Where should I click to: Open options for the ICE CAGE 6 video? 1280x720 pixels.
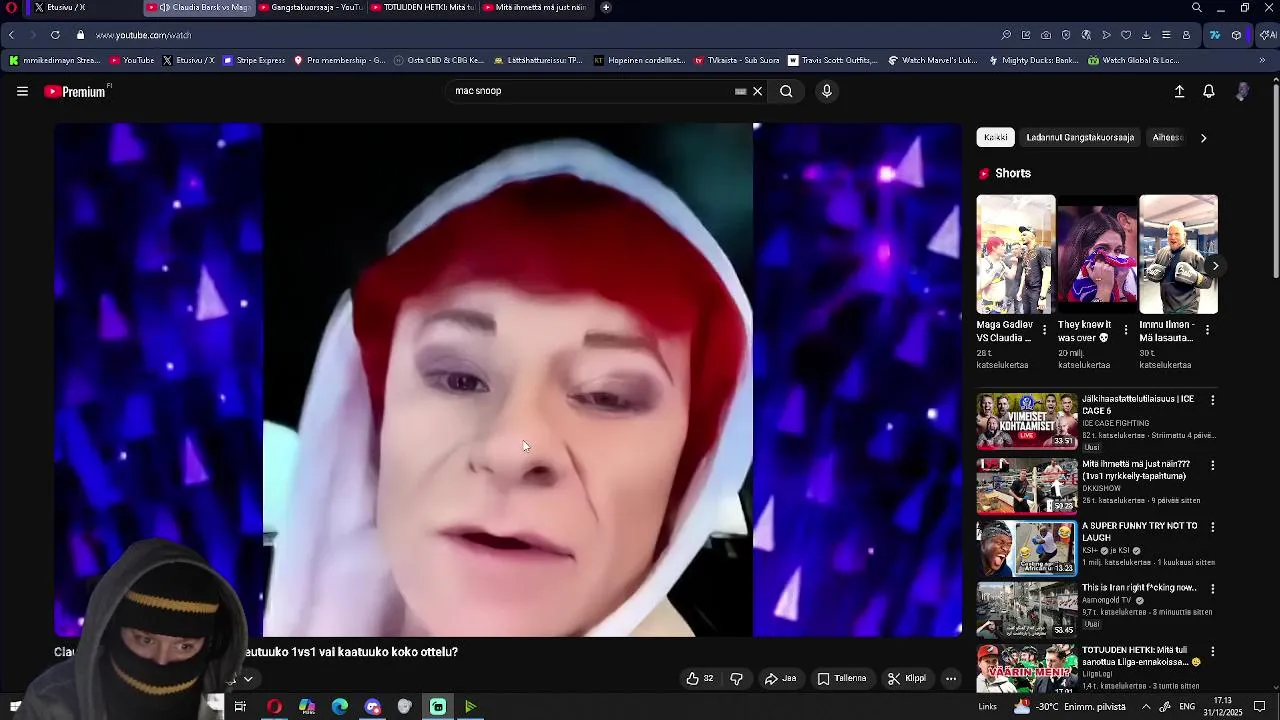pyautogui.click(x=1213, y=400)
